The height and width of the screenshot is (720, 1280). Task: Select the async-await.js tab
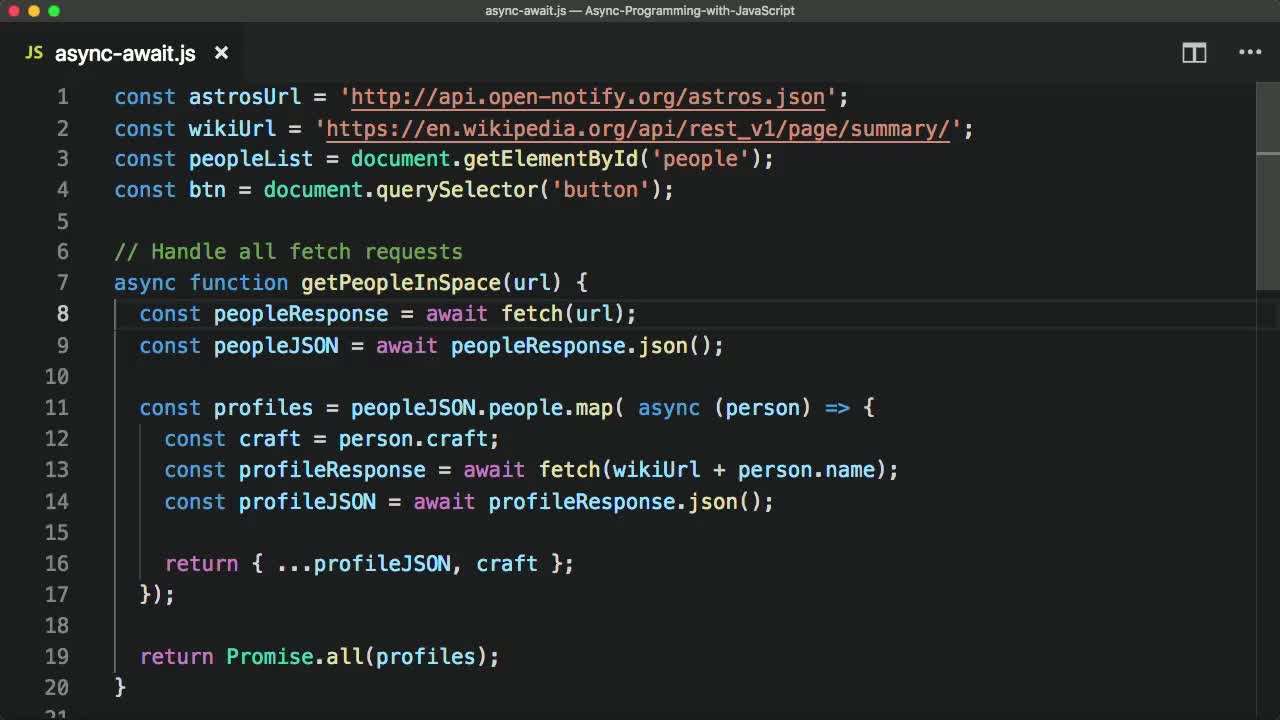pyautogui.click(x=125, y=53)
